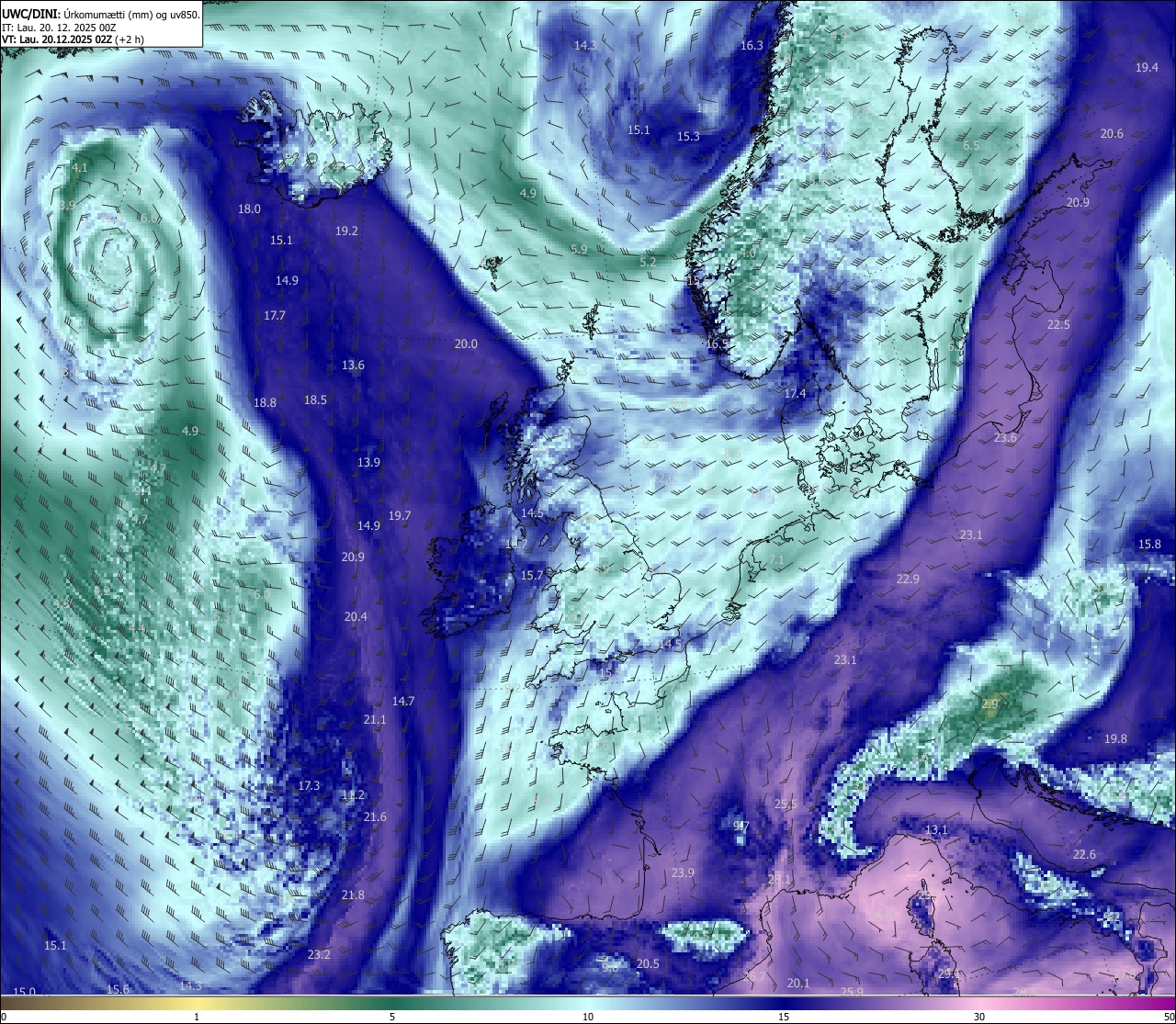Click the 20.0 value northwest of Scotland

pyautogui.click(x=466, y=344)
